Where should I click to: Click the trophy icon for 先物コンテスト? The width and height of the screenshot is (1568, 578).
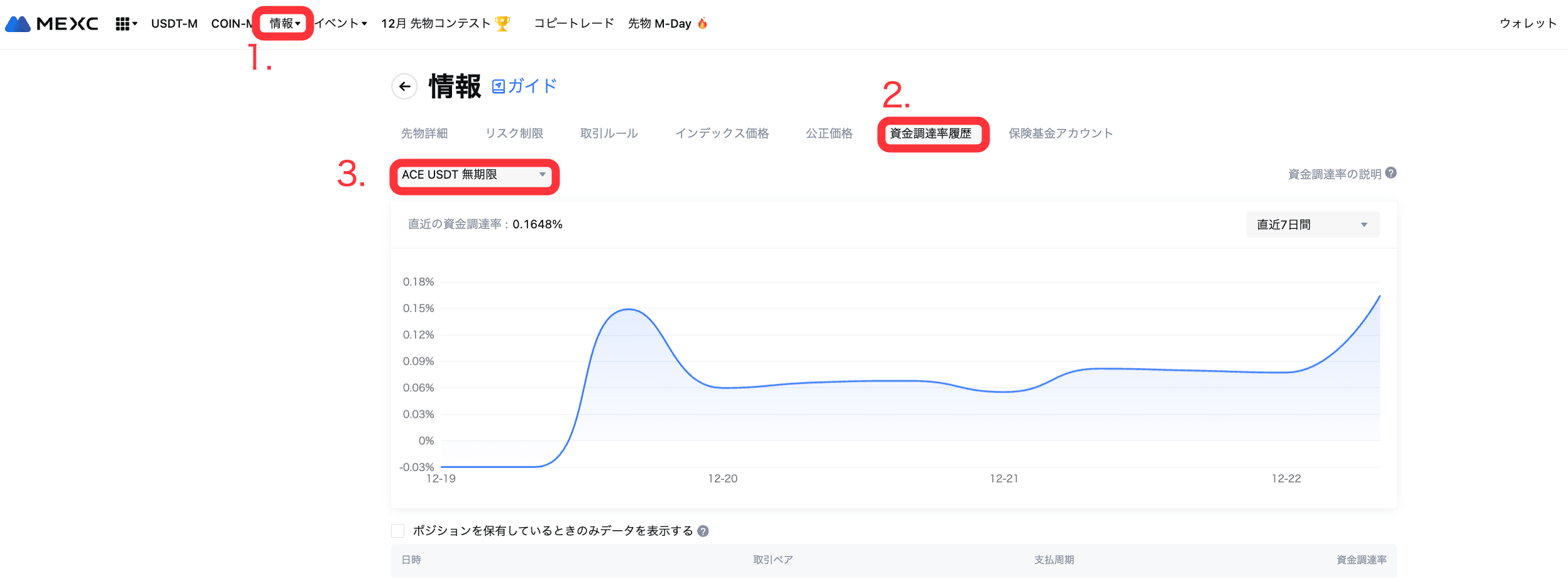(502, 24)
